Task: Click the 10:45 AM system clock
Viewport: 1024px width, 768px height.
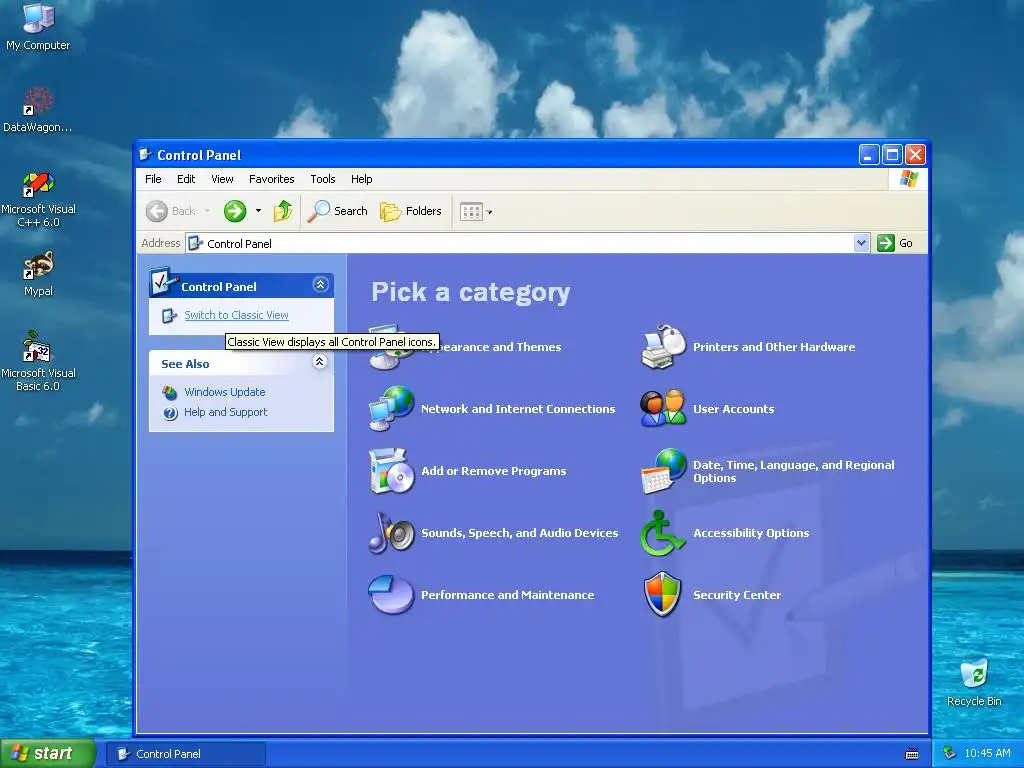Action: click(987, 753)
